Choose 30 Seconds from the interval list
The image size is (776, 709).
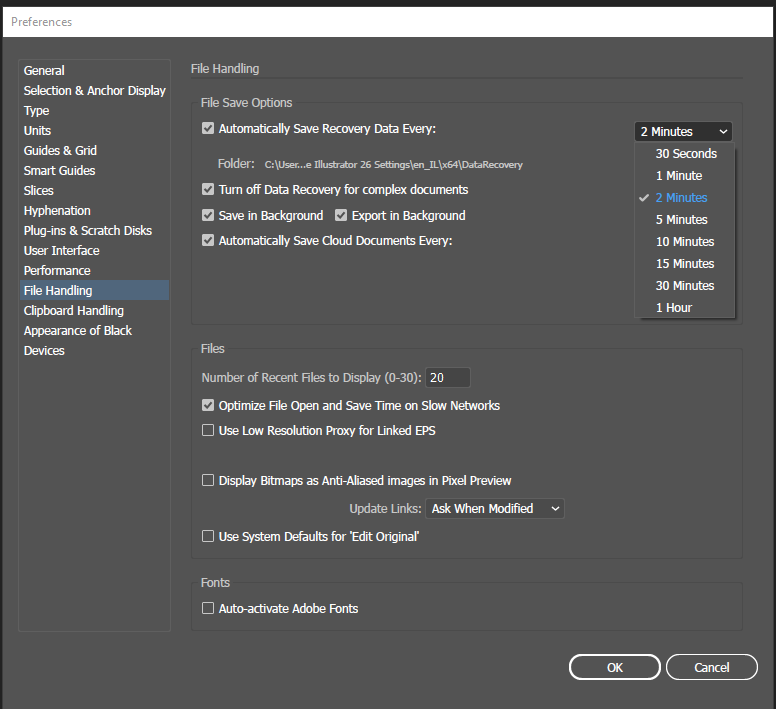(686, 154)
